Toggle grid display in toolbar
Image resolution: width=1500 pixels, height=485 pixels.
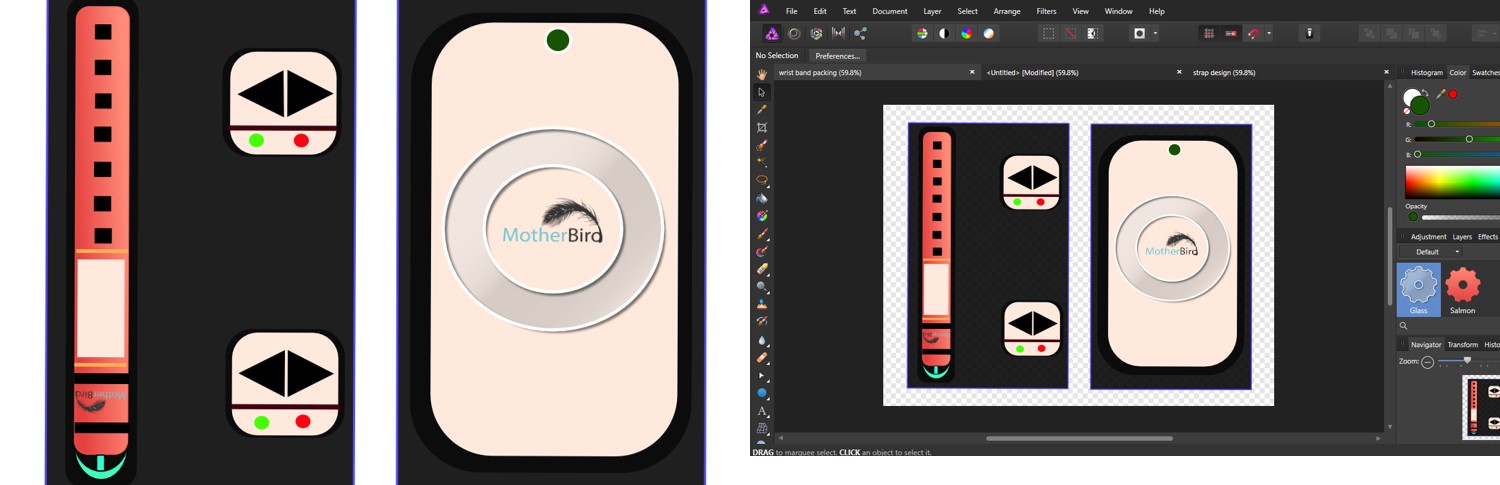pyautogui.click(x=1209, y=33)
